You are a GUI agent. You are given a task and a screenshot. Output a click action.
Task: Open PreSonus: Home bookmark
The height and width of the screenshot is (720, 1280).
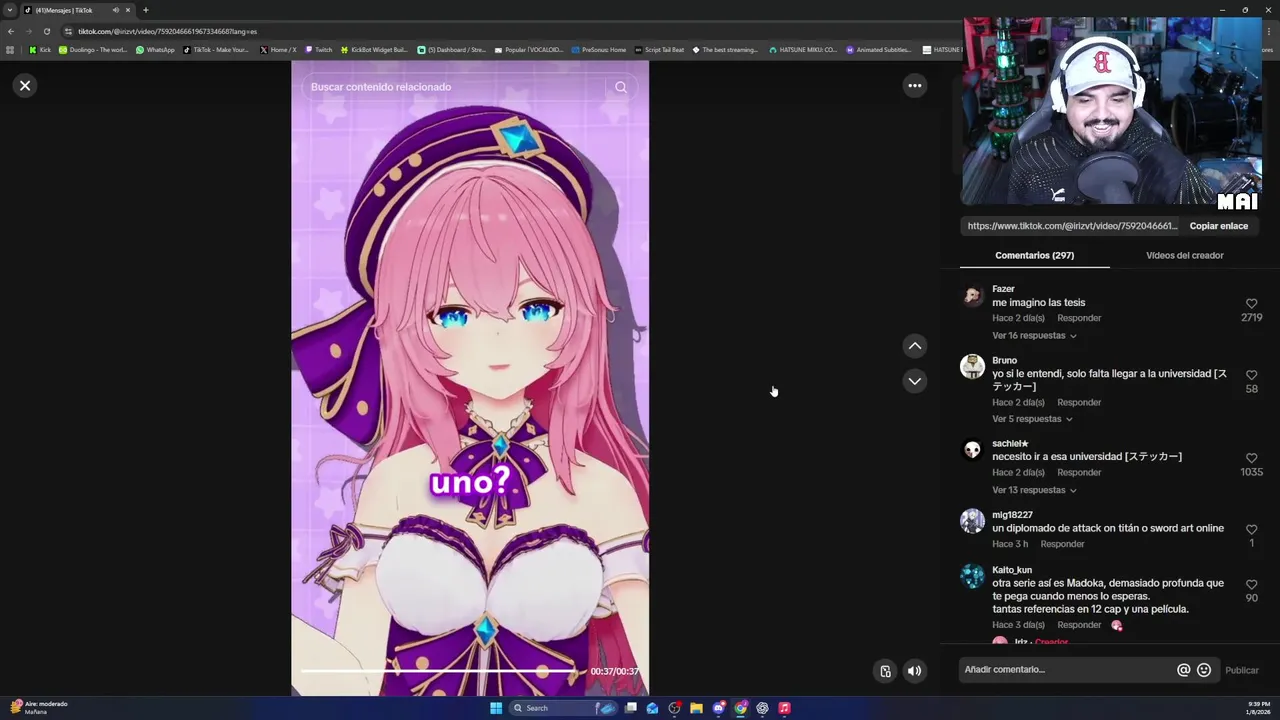[598, 49]
